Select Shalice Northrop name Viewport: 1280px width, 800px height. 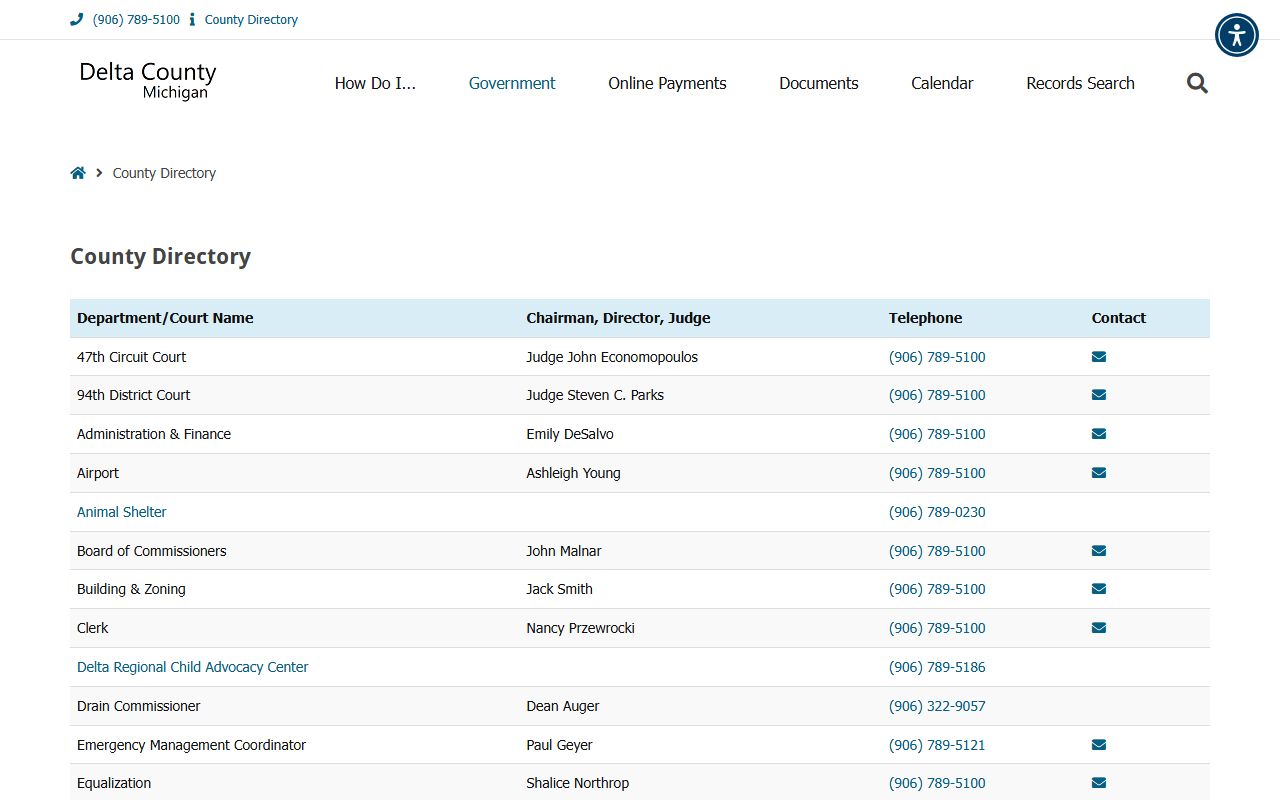578,783
